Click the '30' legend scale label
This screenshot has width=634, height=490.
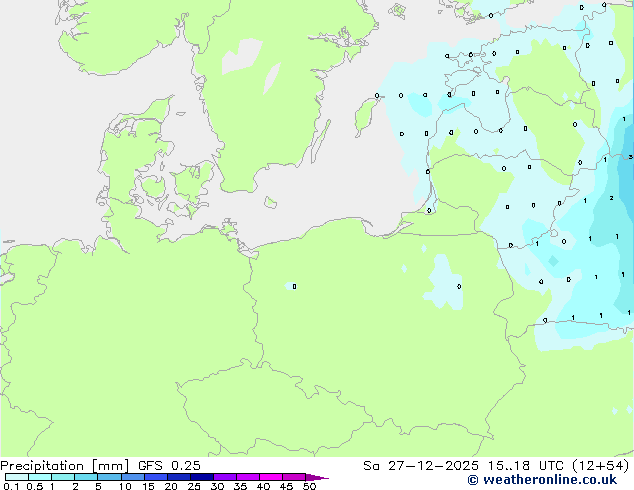click(217, 486)
